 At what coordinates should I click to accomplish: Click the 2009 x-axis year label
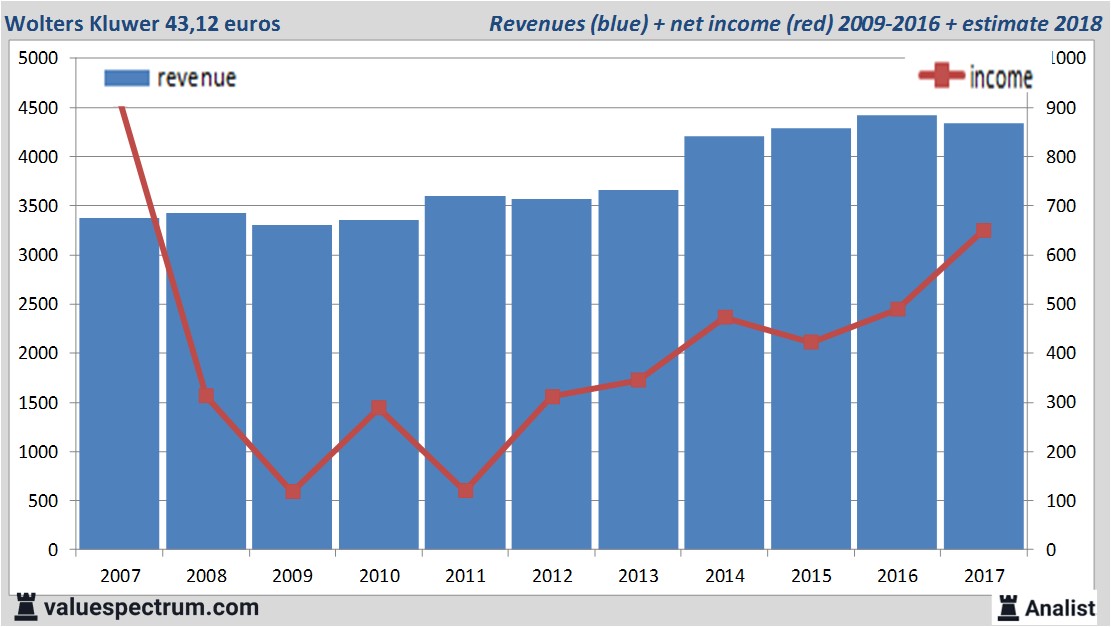tap(293, 575)
